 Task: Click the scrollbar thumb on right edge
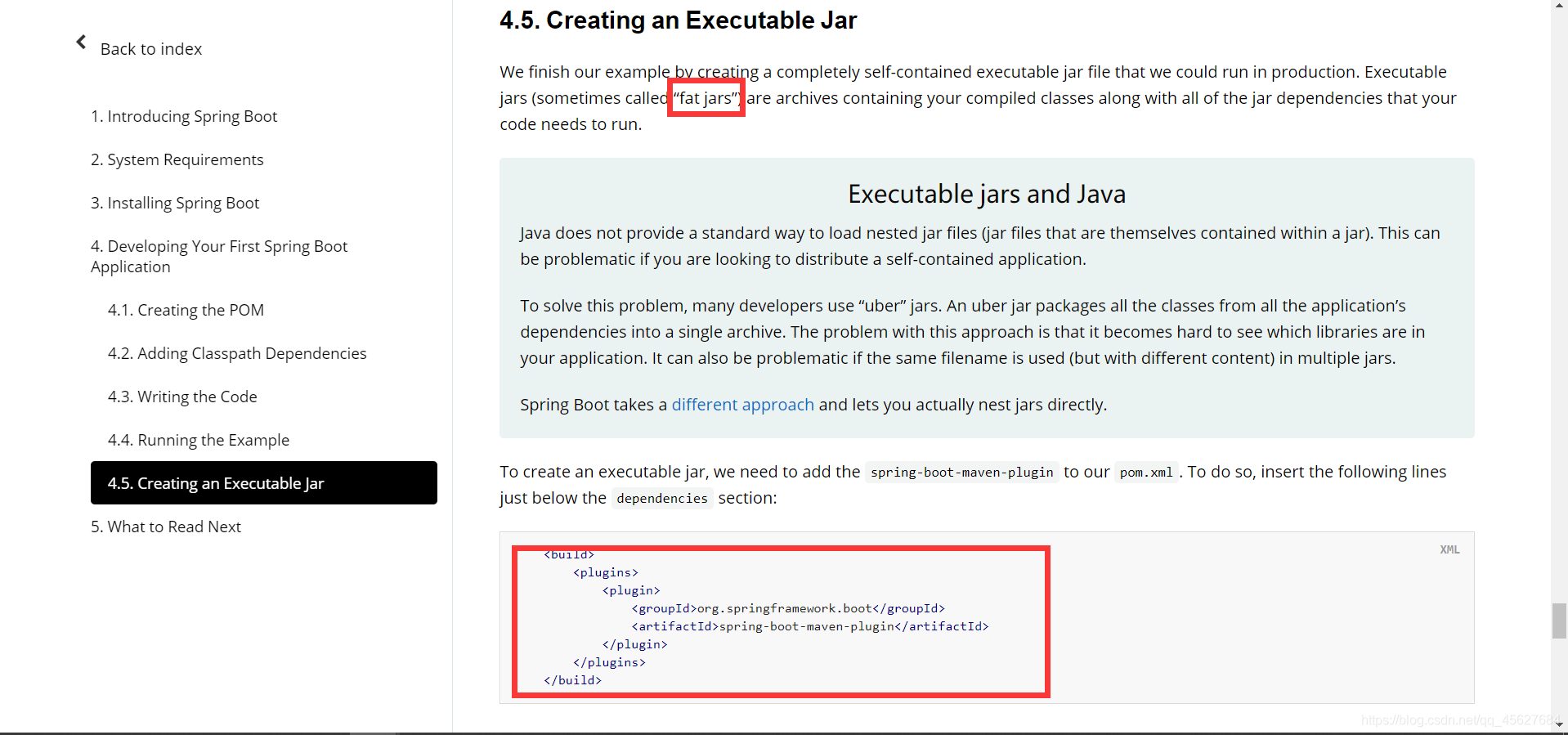pyautogui.click(x=1559, y=621)
